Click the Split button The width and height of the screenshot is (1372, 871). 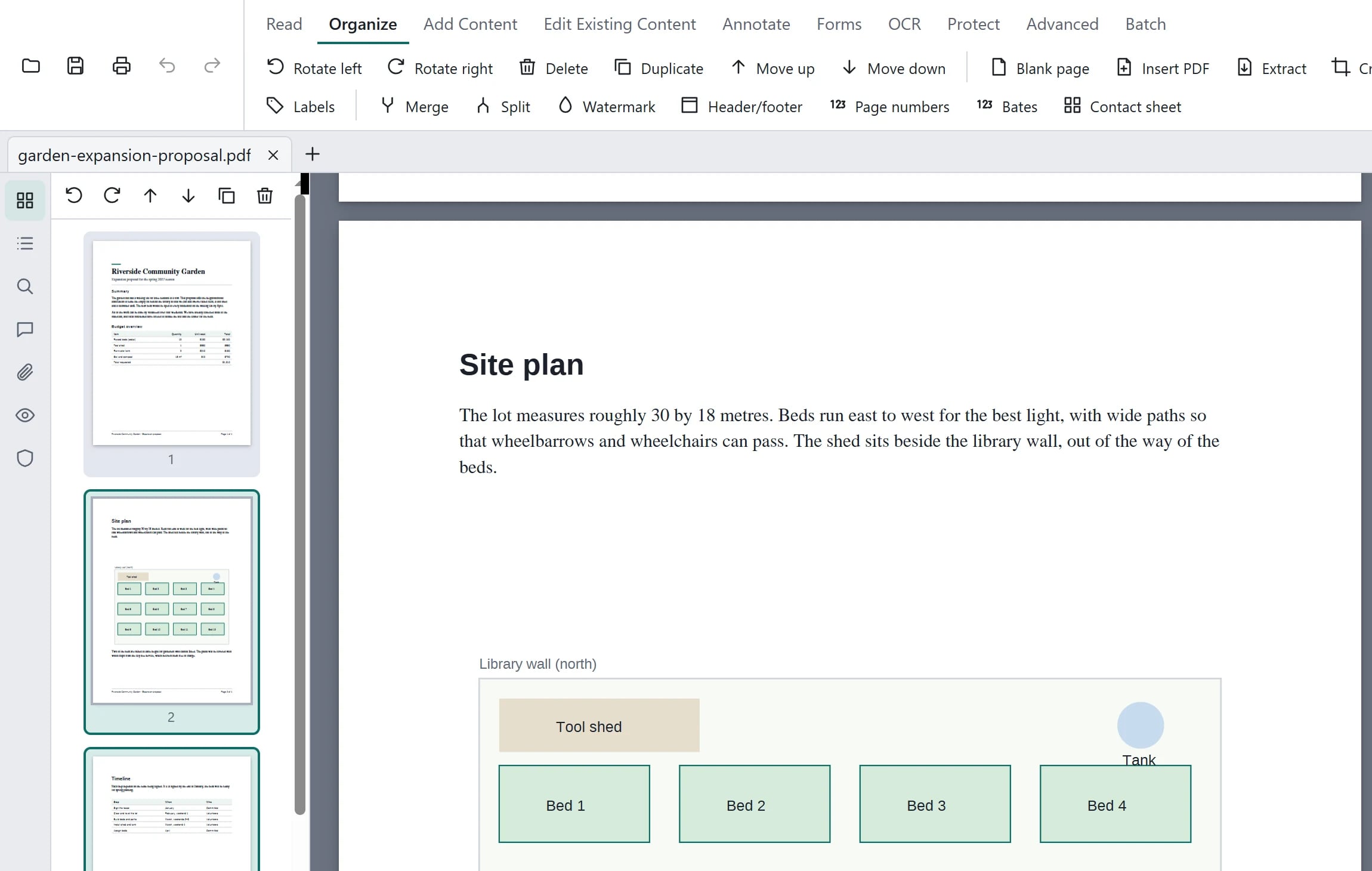503,106
